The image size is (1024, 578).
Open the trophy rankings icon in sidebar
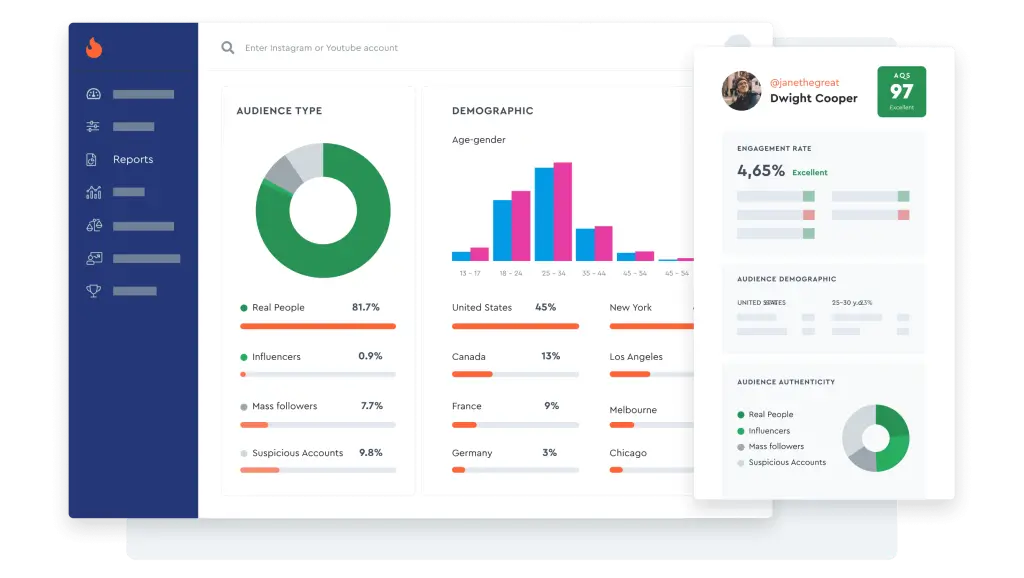pos(91,291)
